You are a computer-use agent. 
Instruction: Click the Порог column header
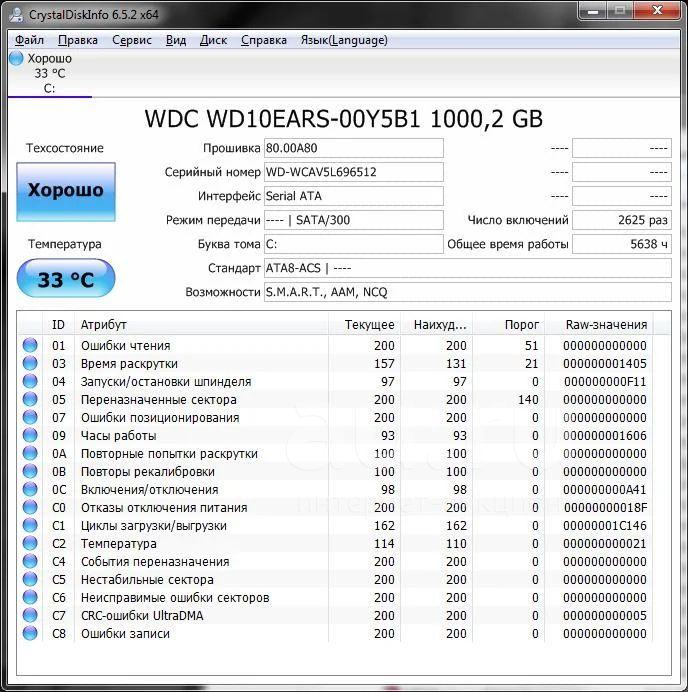509,325
